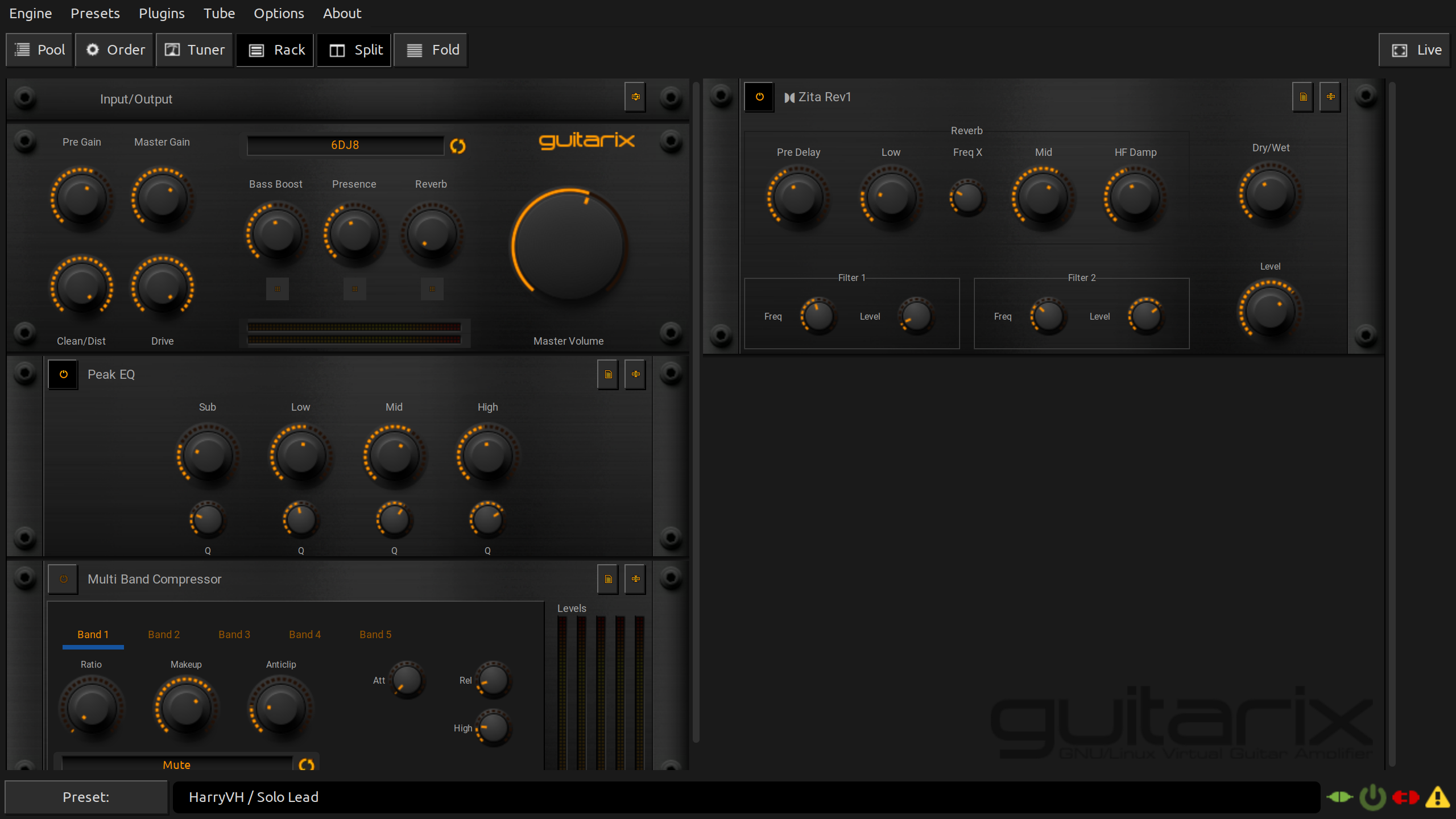Image resolution: width=1456 pixels, height=819 pixels.
Task: Open the Engine menu
Action: click(31, 13)
